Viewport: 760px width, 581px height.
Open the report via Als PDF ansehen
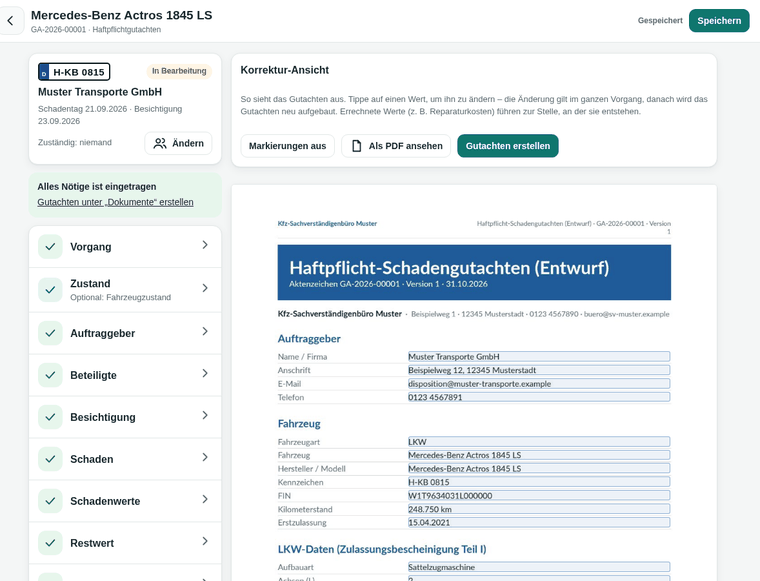point(396,146)
